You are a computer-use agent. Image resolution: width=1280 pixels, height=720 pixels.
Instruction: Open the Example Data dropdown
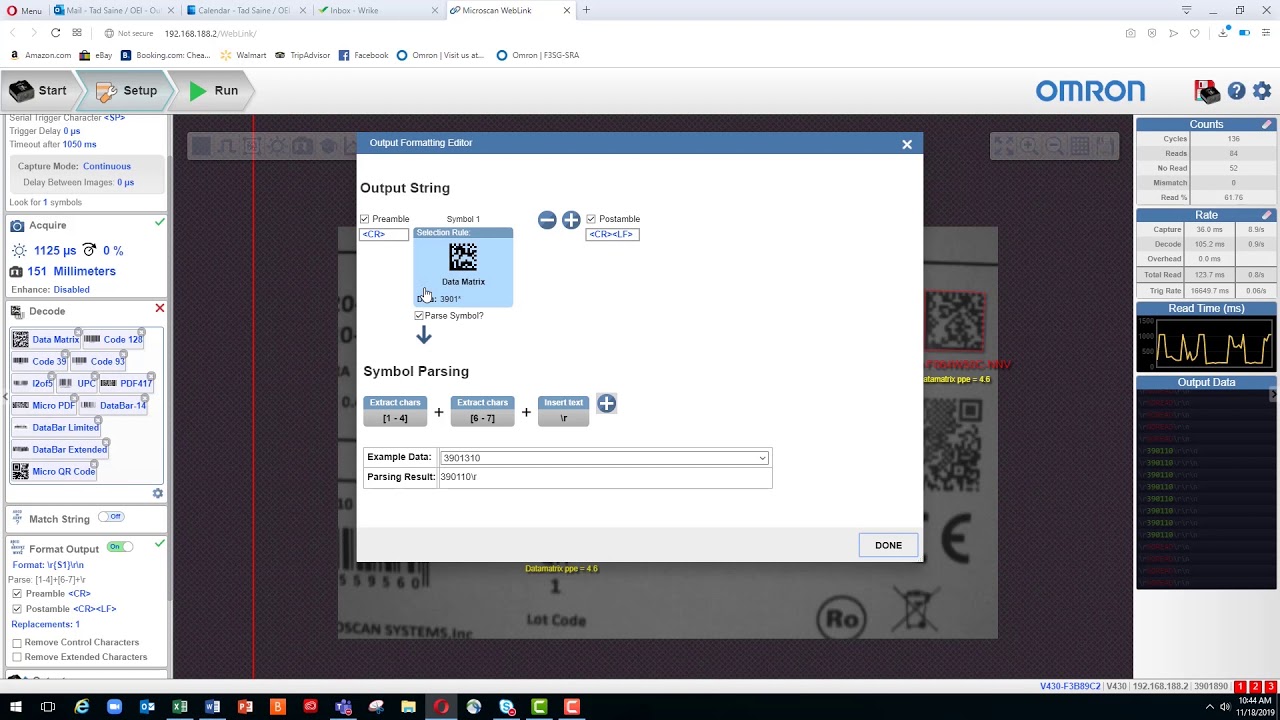point(605,458)
